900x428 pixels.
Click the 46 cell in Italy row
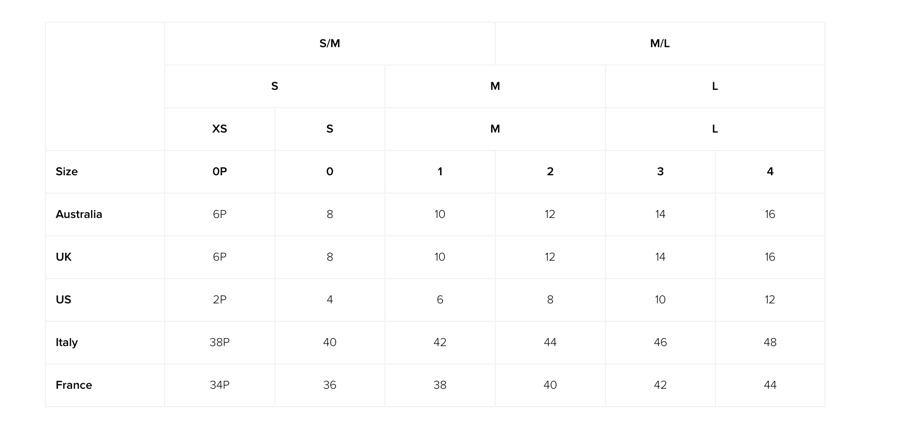pos(660,342)
